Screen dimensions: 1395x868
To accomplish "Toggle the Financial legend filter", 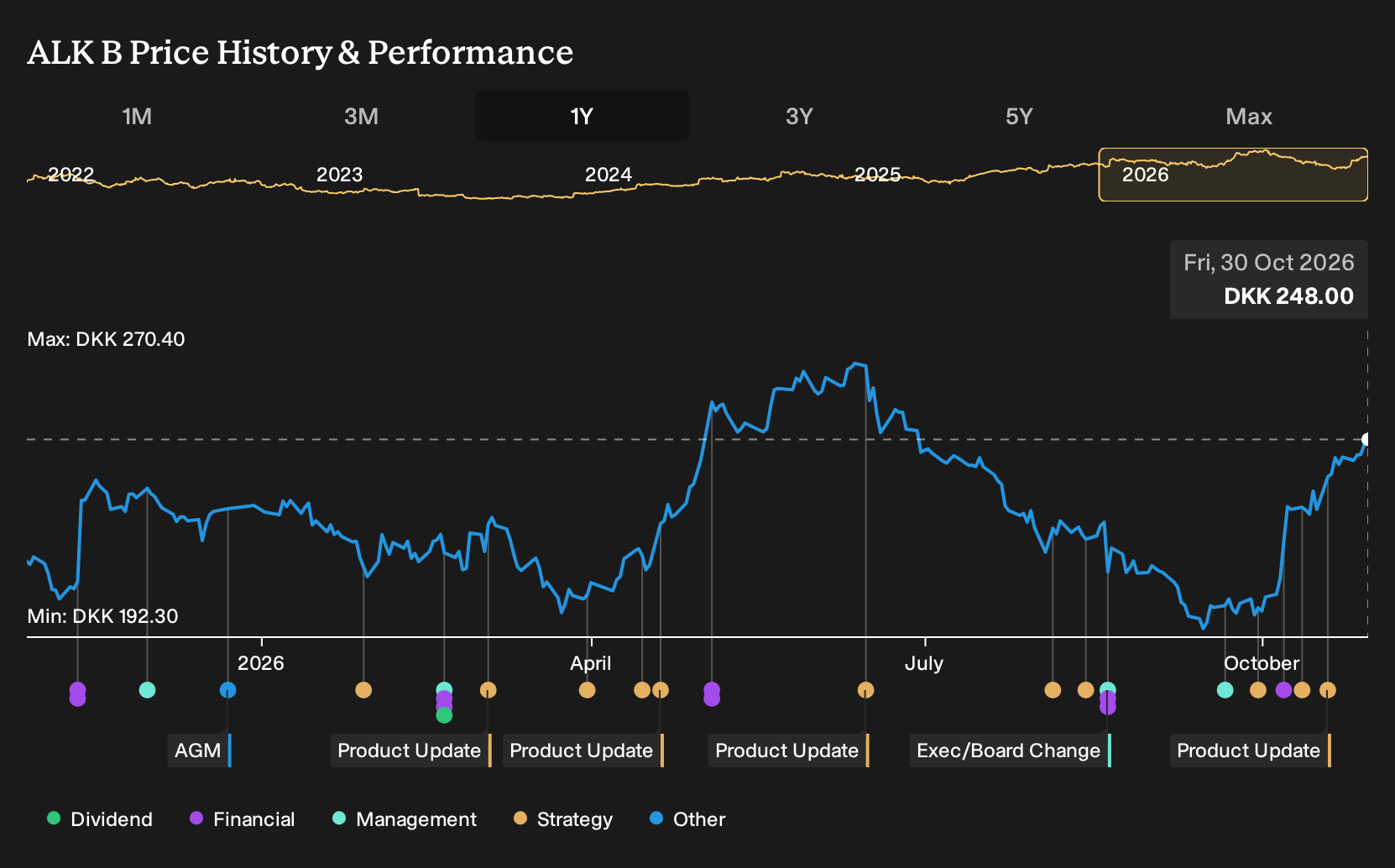I will pos(242,819).
